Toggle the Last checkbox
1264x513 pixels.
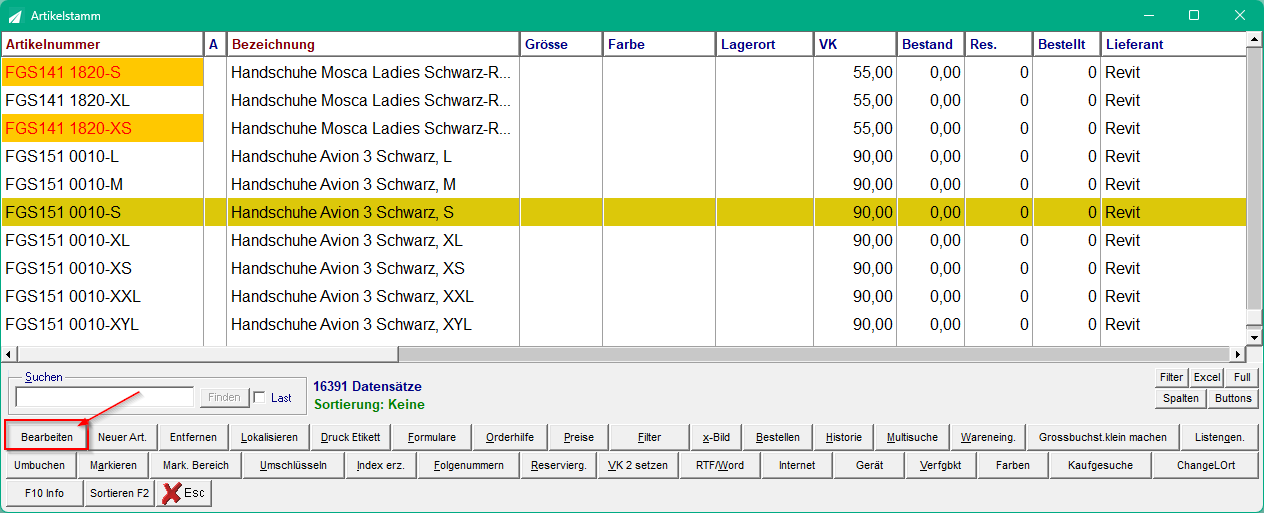(x=260, y=397)
